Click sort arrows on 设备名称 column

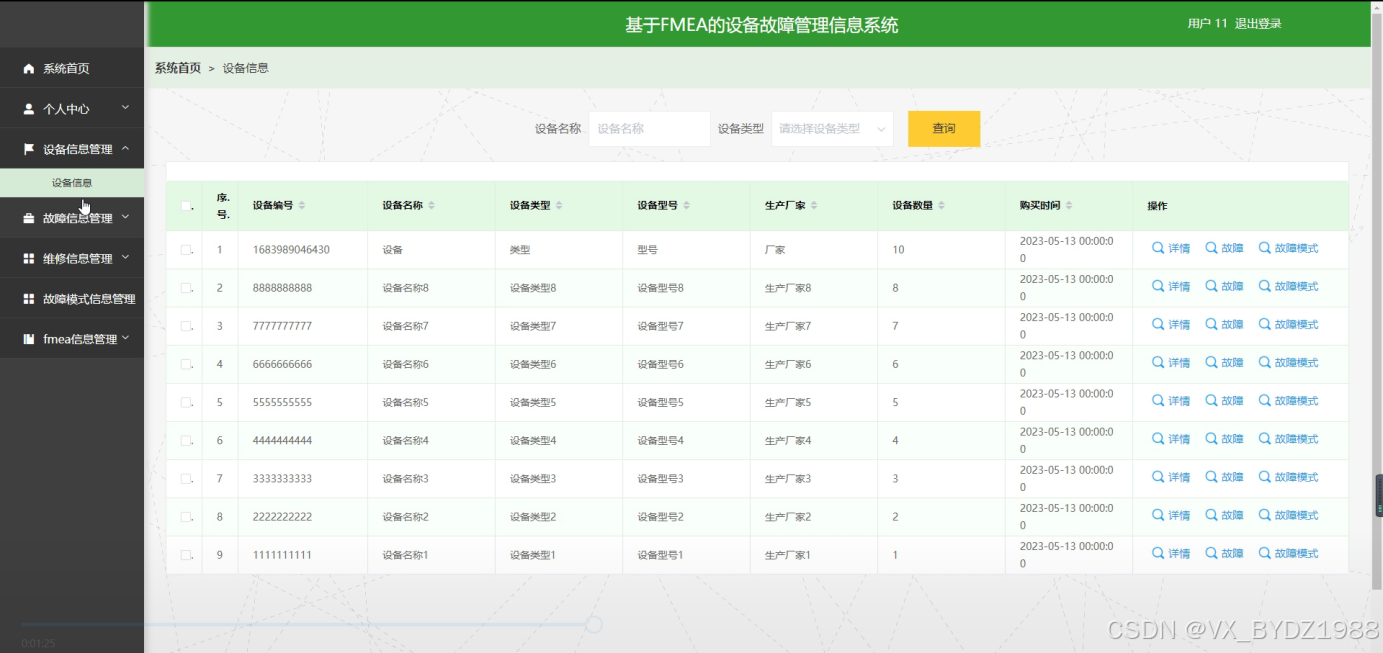point(432,205)
